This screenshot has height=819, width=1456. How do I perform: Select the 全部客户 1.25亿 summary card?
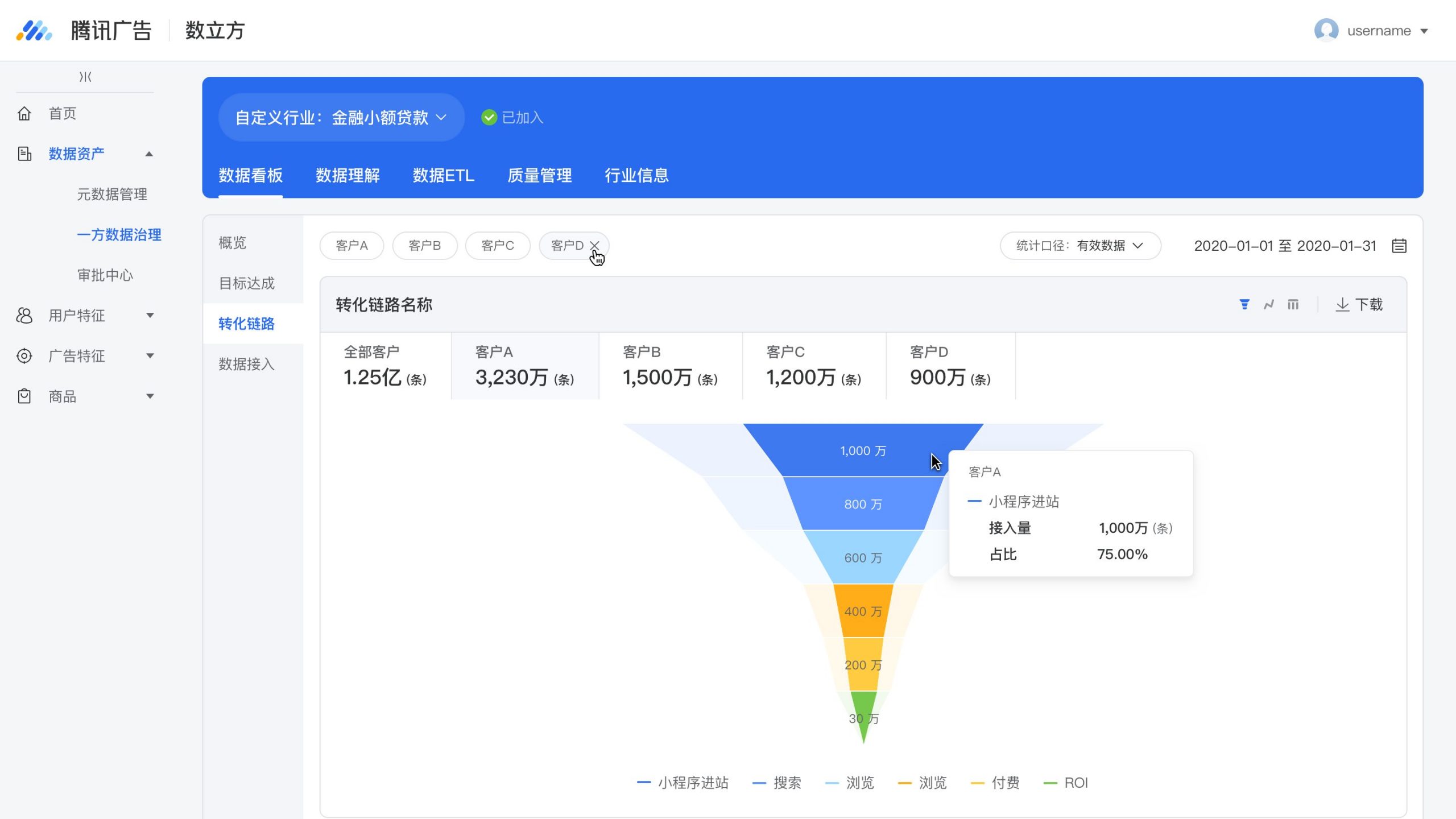pyautogui.click(x=386, y=366)
